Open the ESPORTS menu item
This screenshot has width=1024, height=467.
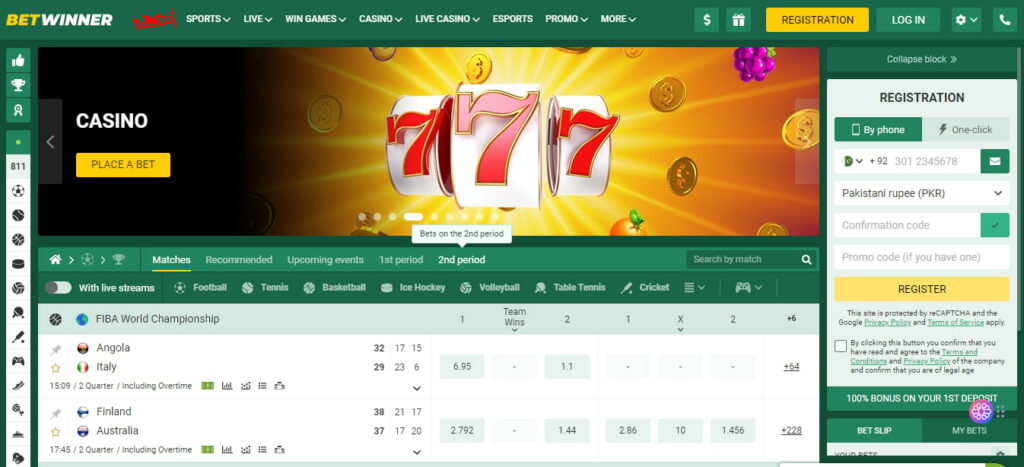(x=512, y=19)
